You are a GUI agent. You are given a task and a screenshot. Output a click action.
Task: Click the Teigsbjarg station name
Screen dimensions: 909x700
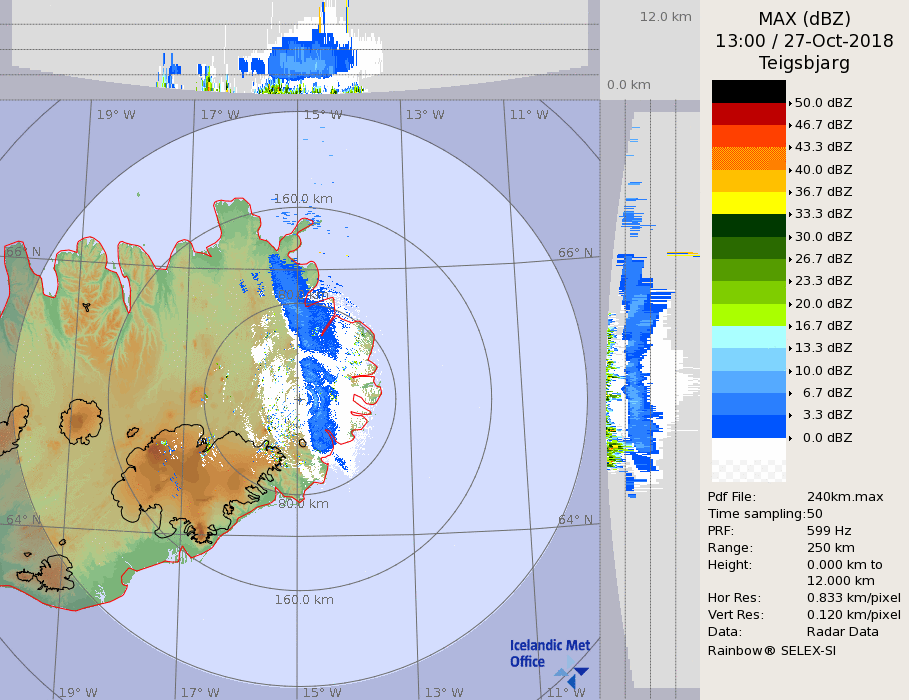point(804,63)
